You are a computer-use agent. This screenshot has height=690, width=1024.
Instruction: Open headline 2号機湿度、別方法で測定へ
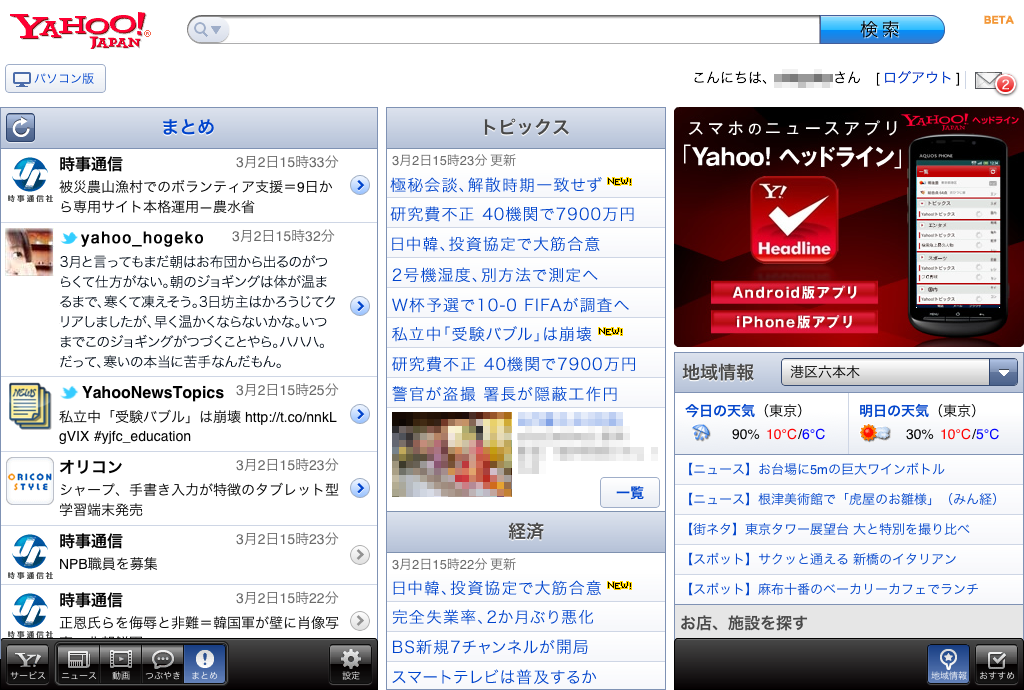(x=494, y=275)
